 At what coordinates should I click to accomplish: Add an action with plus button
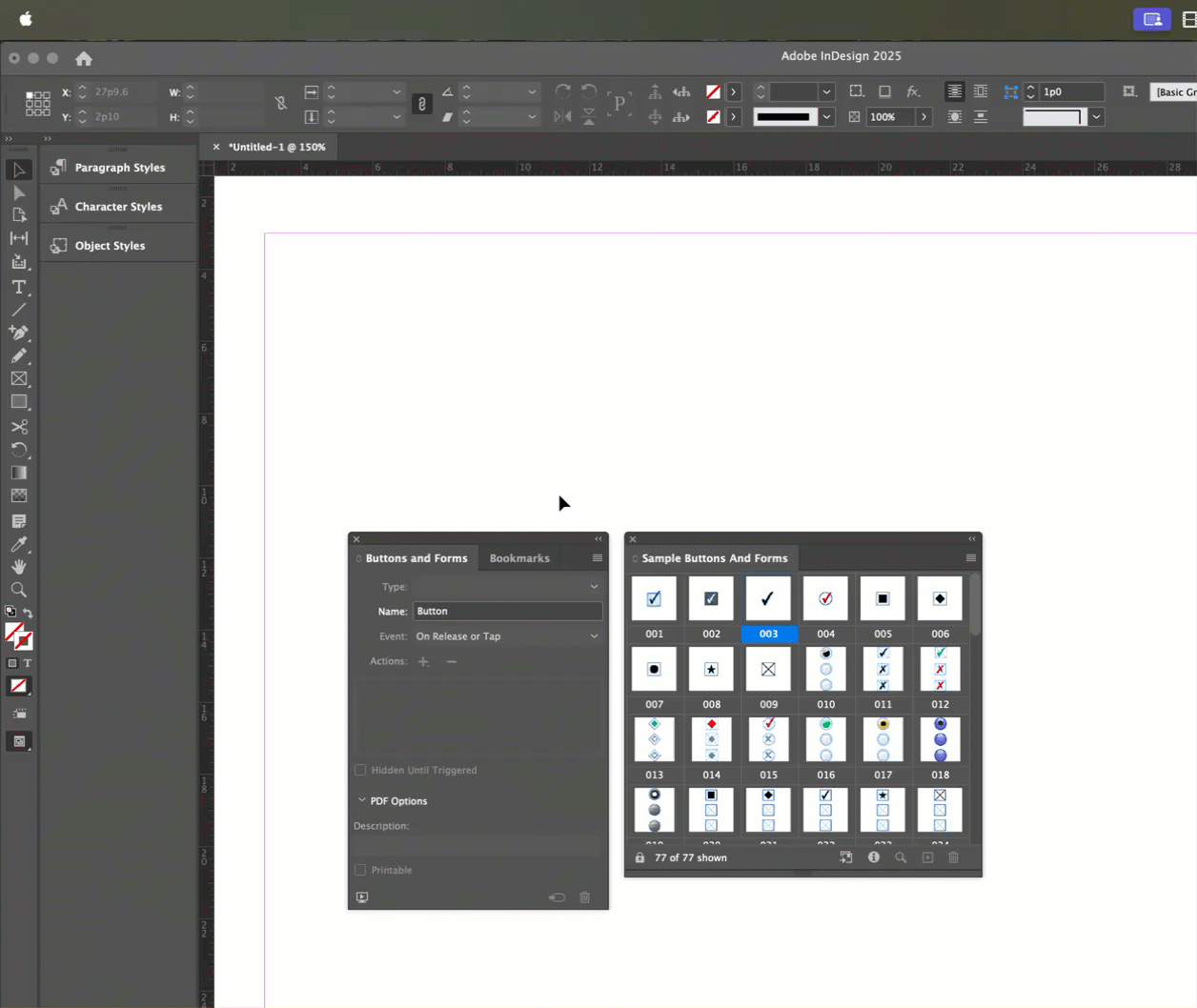click(423, 661)
